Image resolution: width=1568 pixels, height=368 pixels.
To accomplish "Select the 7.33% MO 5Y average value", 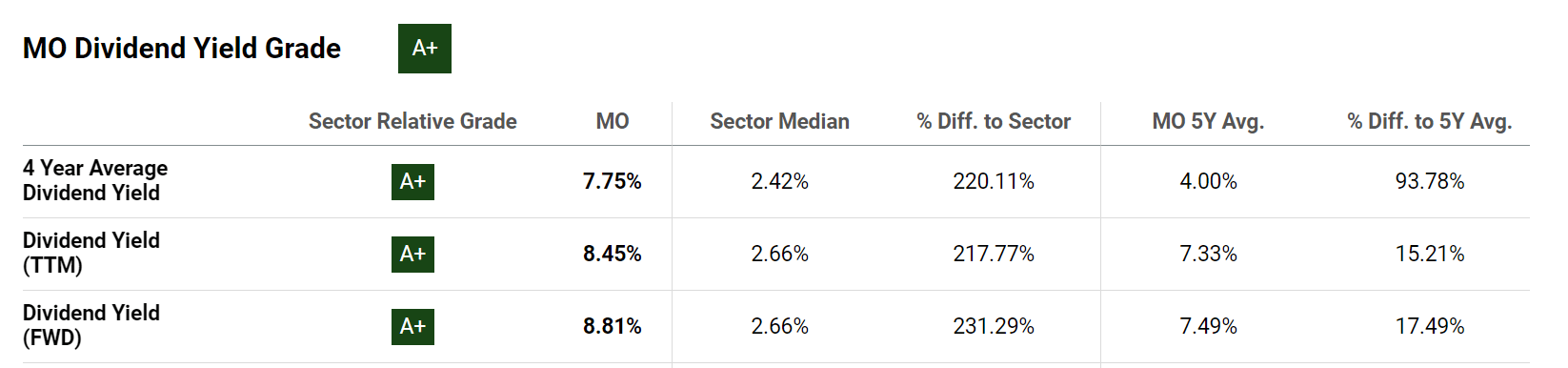I will click(1208, 254).
